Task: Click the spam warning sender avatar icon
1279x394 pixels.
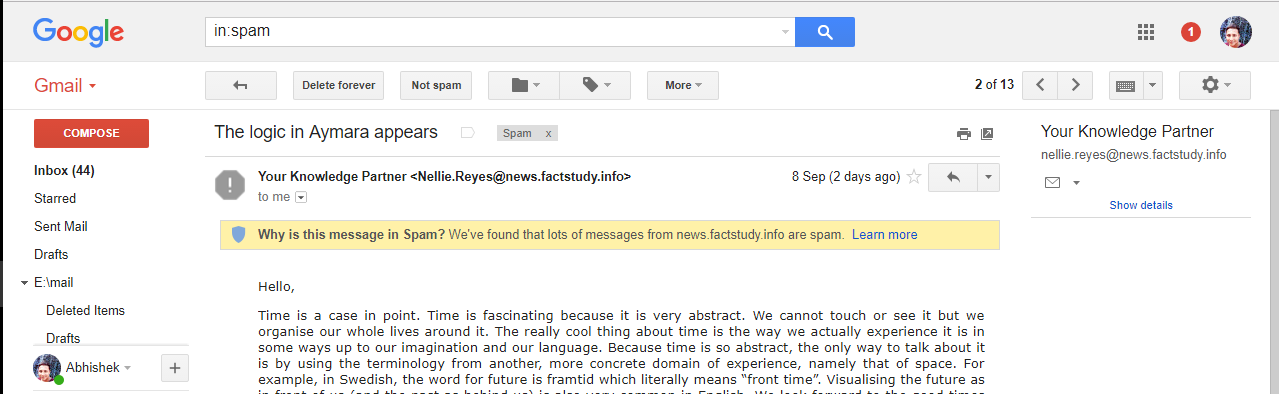Action: [231, 184]
